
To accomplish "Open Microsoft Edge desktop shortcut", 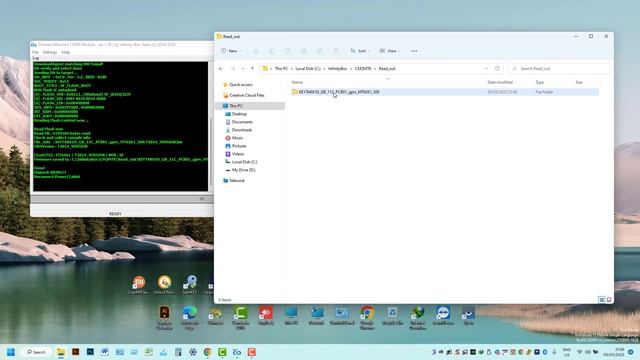I will tap(189, 313).
